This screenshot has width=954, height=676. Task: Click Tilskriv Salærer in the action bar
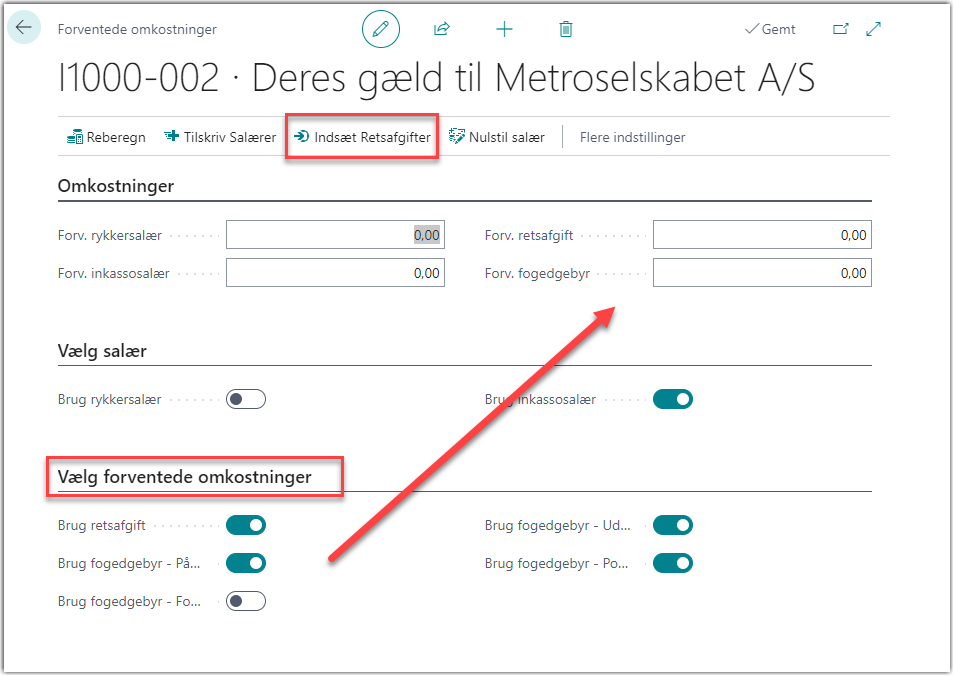pyautogui.click(x=220, y=137)
